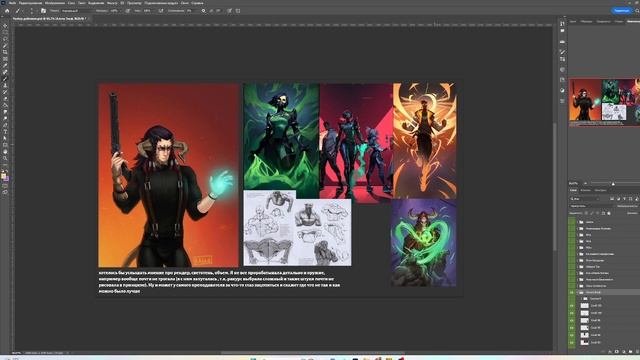Screen dimensions: 640x360
Task: Switch to the Контуры tab
Action: click(x=600, y=190)
